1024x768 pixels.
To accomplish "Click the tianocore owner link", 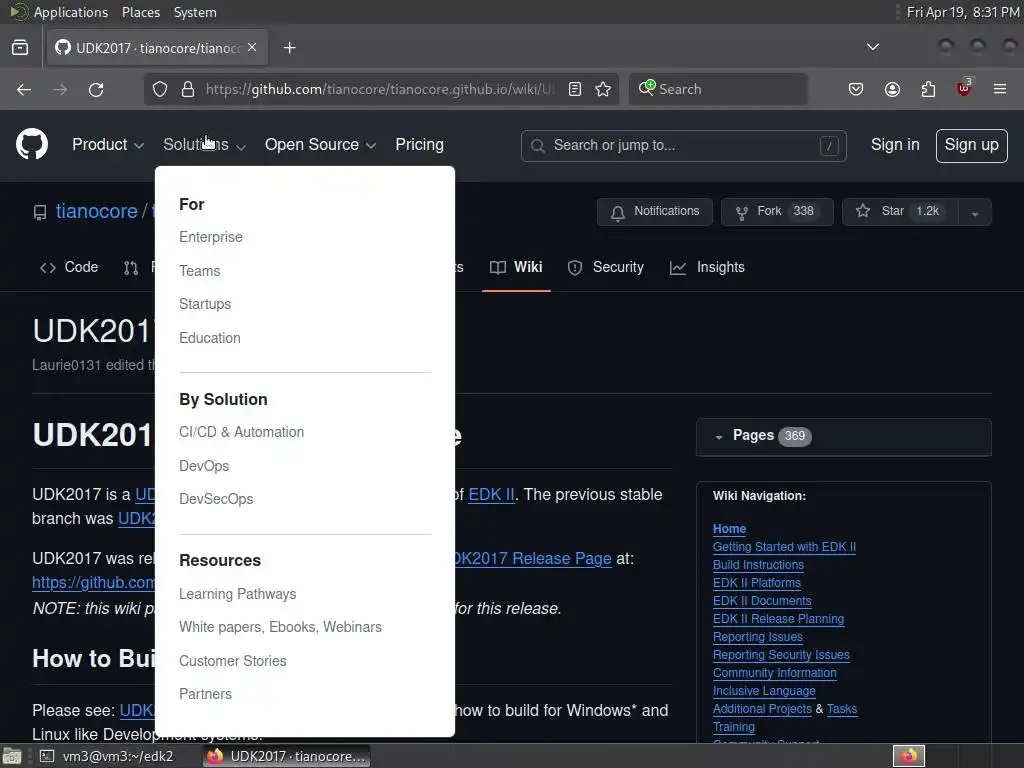I will click(x=97, y=212).
